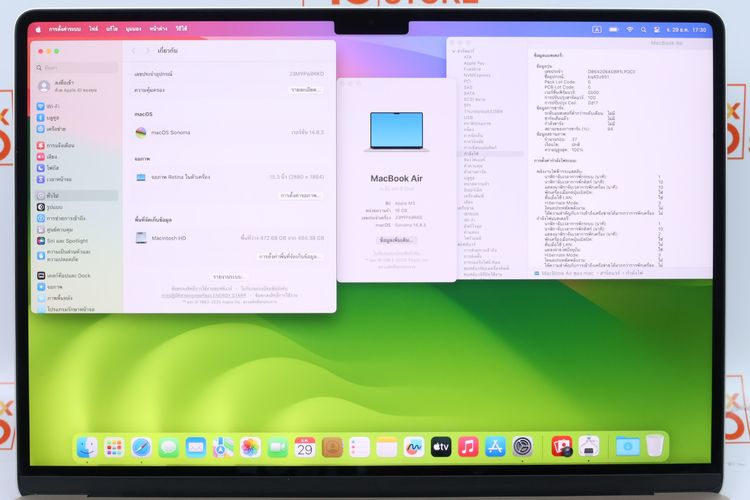This screenshot has height=500, width=750.
Task: Click System Settings icon in the Dock
Action: [x=523, y=447]
